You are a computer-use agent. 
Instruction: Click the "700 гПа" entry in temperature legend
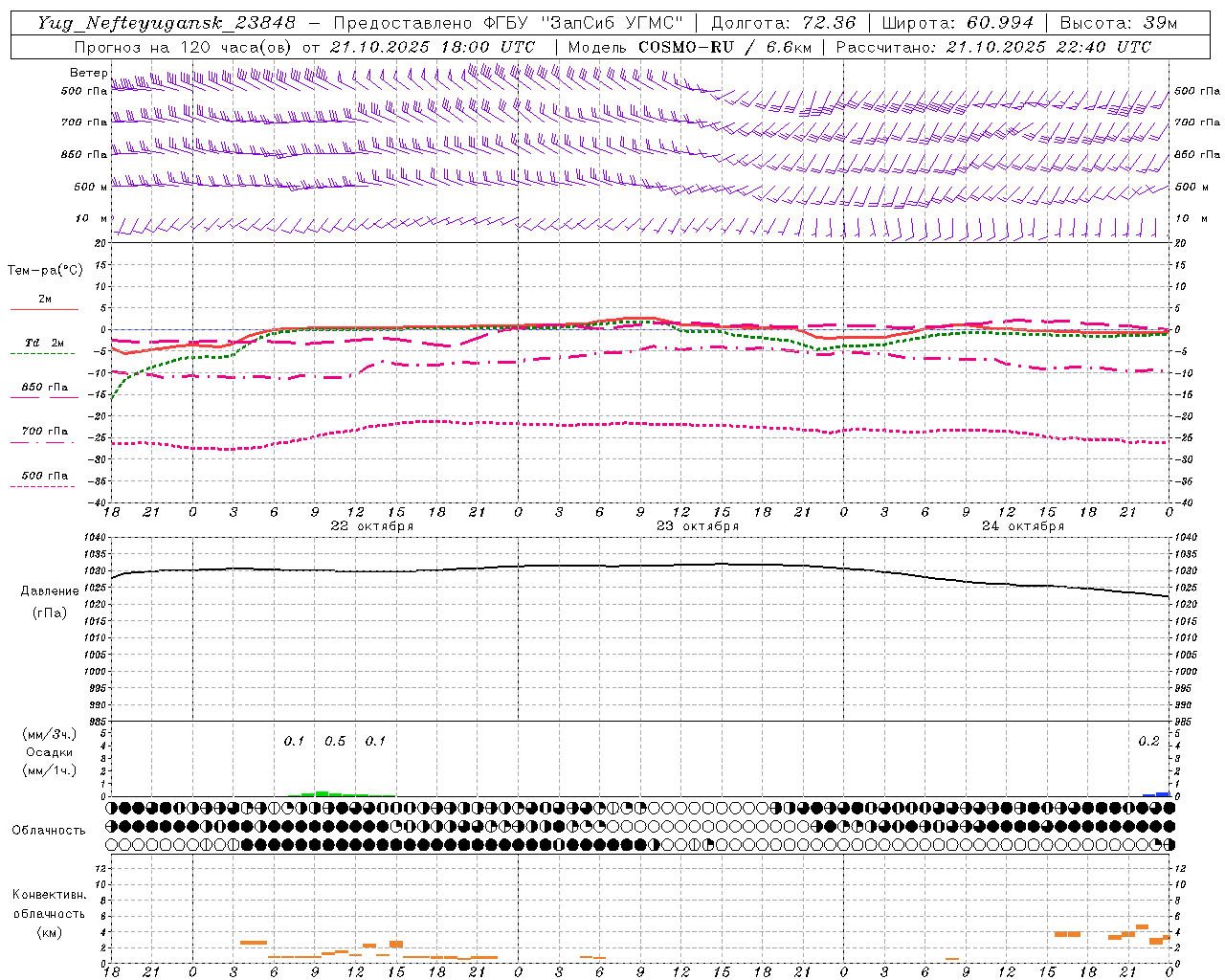45,432
